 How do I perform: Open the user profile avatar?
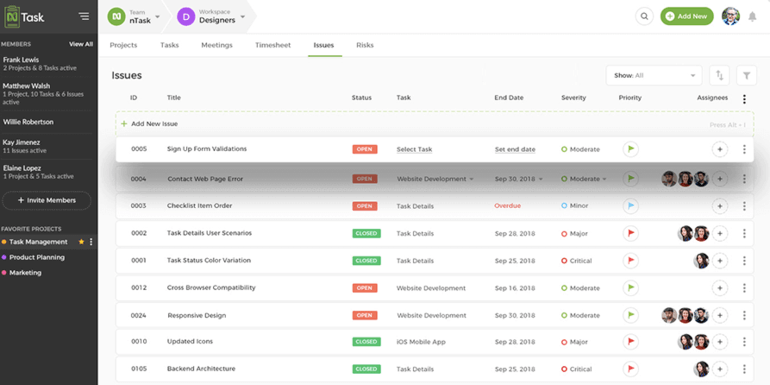731,16
